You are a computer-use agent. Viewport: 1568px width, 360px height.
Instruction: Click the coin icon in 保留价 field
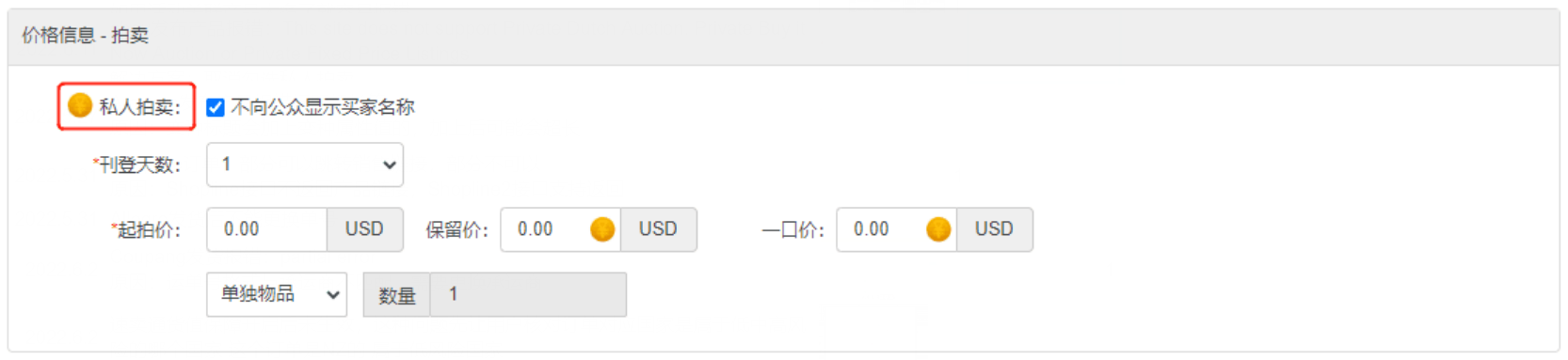point(602,229)
